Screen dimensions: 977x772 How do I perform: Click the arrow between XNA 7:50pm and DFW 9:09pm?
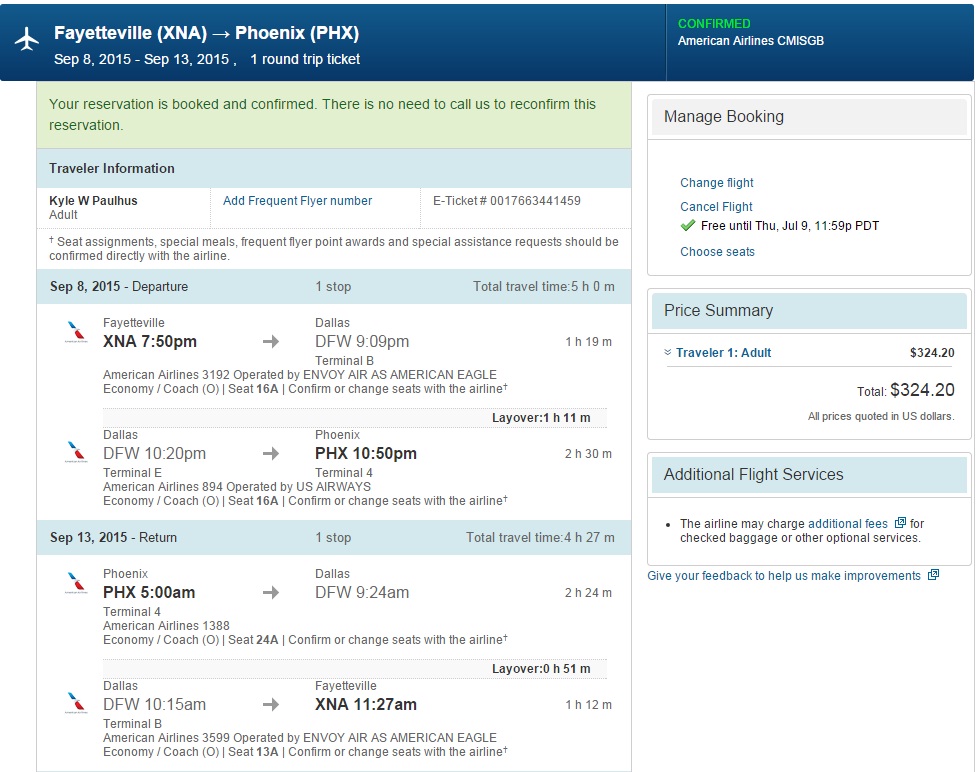[x=271, y=342]
